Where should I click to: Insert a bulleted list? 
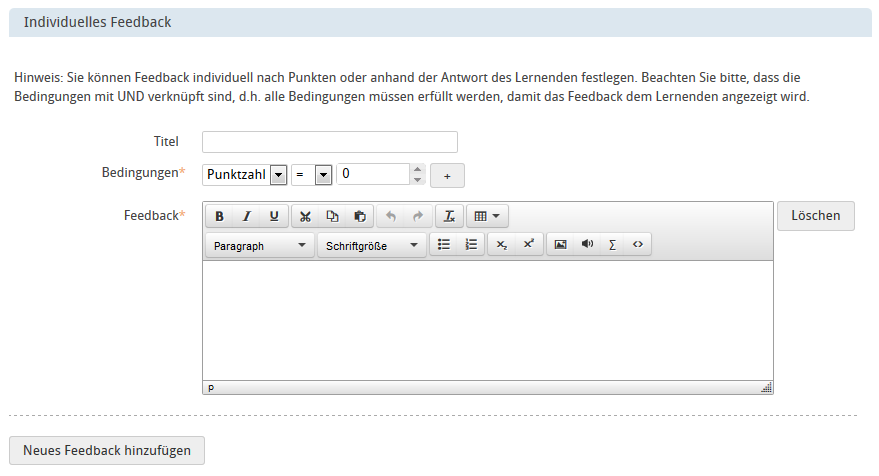pos(444,244)
